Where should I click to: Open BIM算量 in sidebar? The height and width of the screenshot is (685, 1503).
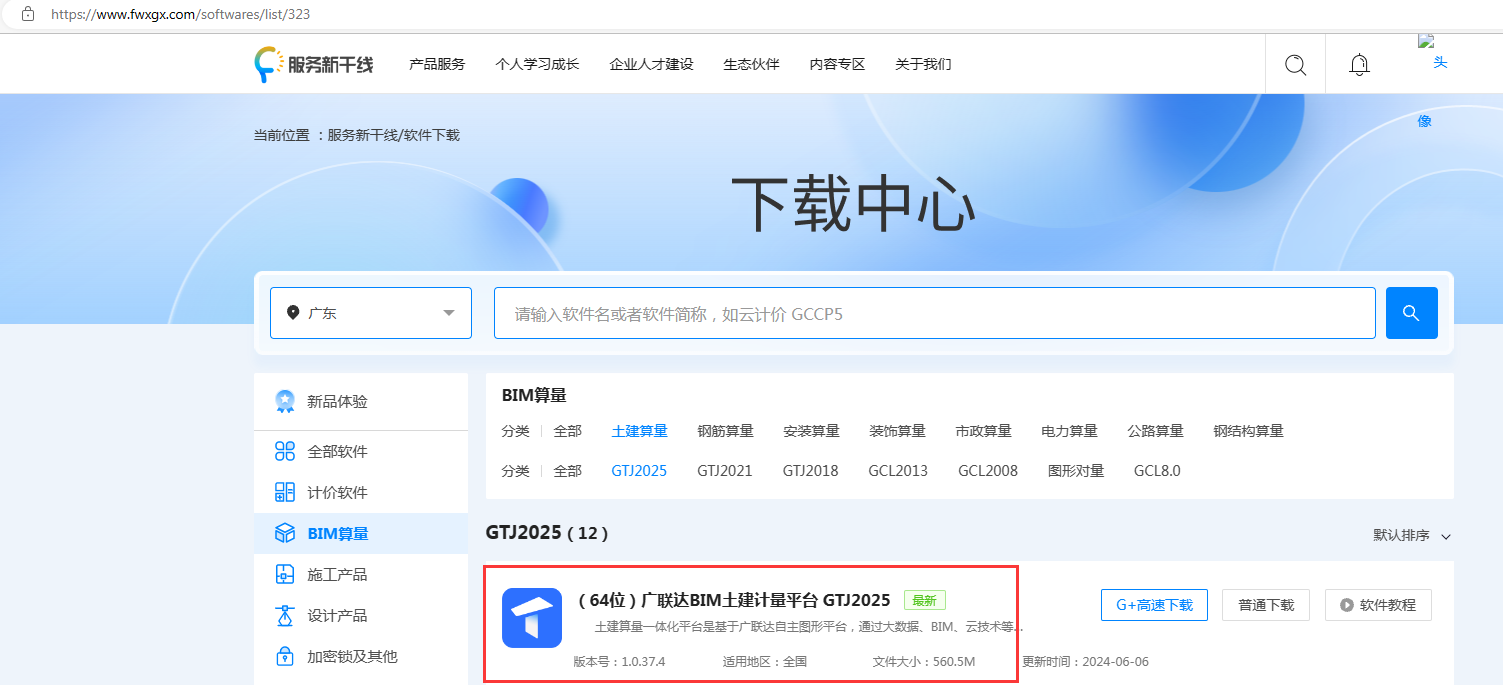pos(361,534)
